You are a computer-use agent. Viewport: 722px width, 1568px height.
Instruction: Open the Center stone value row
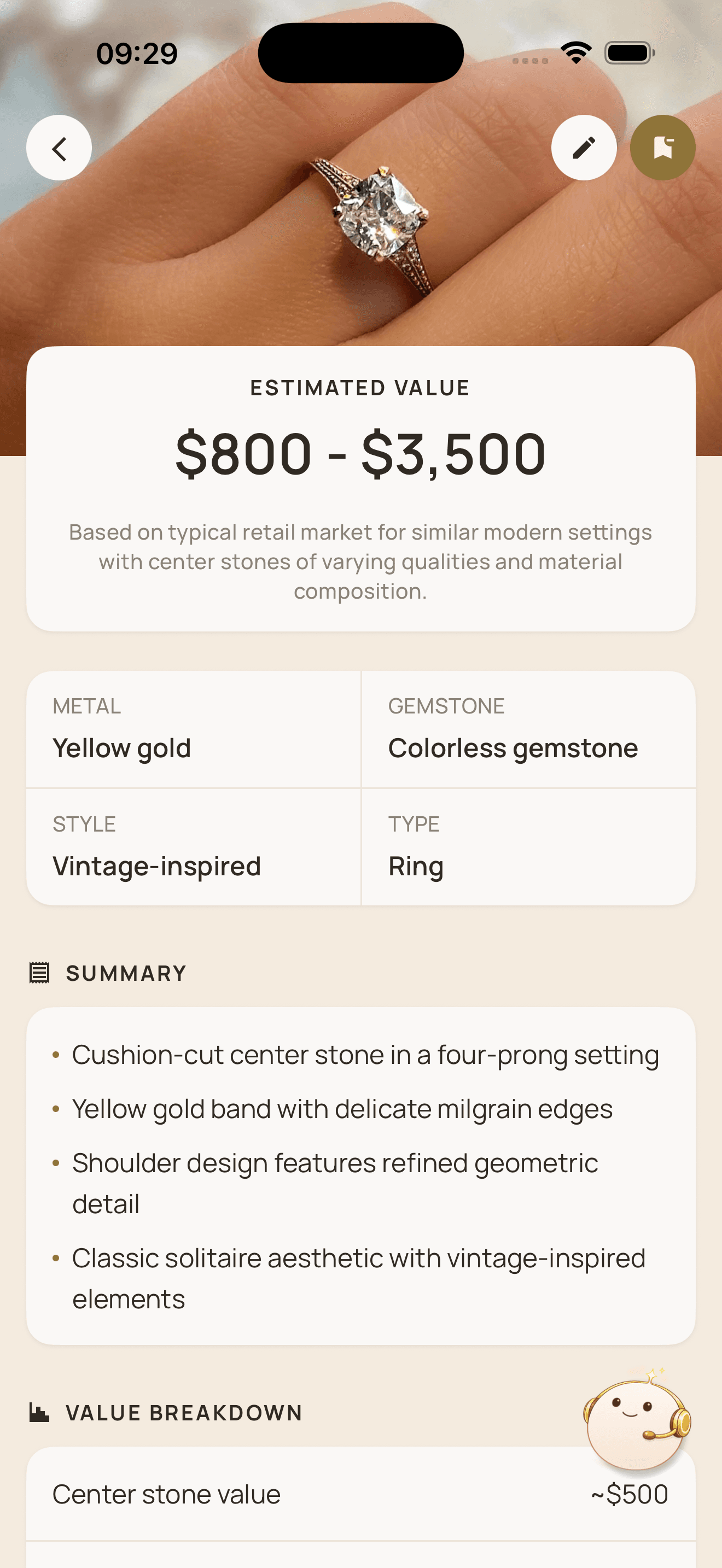(361, 1494)
